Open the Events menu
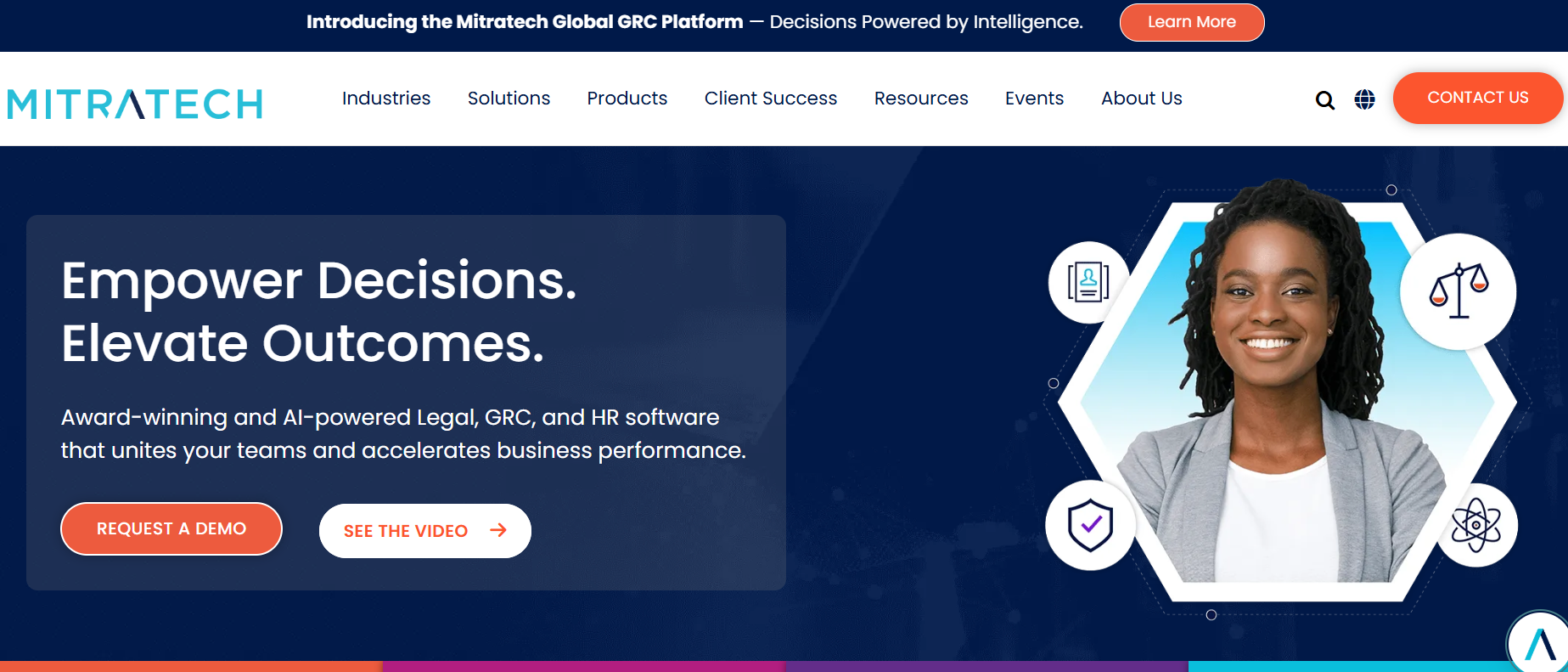This screenshot has width=1568, height=672. pyautogui.click(x=1034, y=99)
